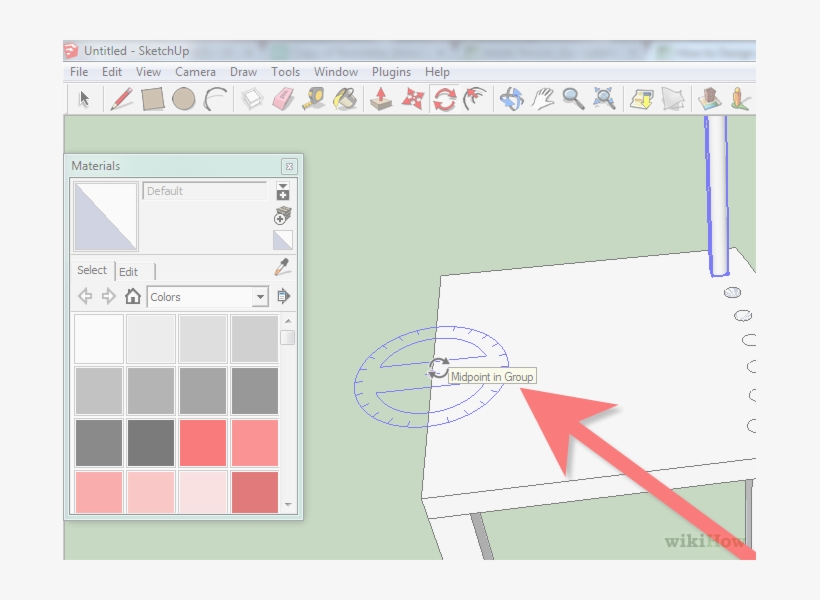Pick the bright red color swatch
This screenshot has height=600, width=820.
(203, 443)
